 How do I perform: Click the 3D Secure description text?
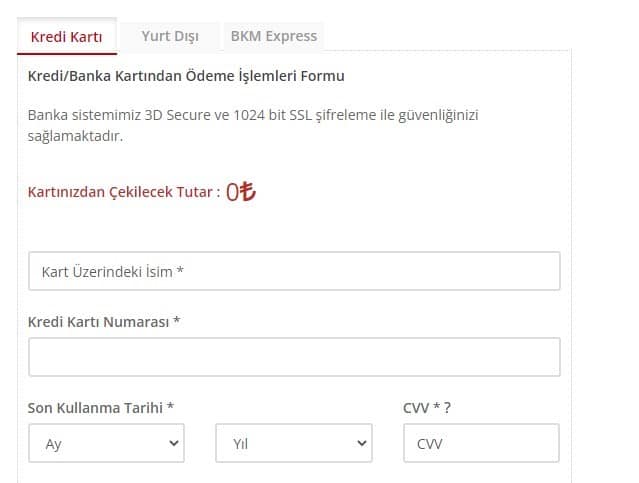[253, 115]
